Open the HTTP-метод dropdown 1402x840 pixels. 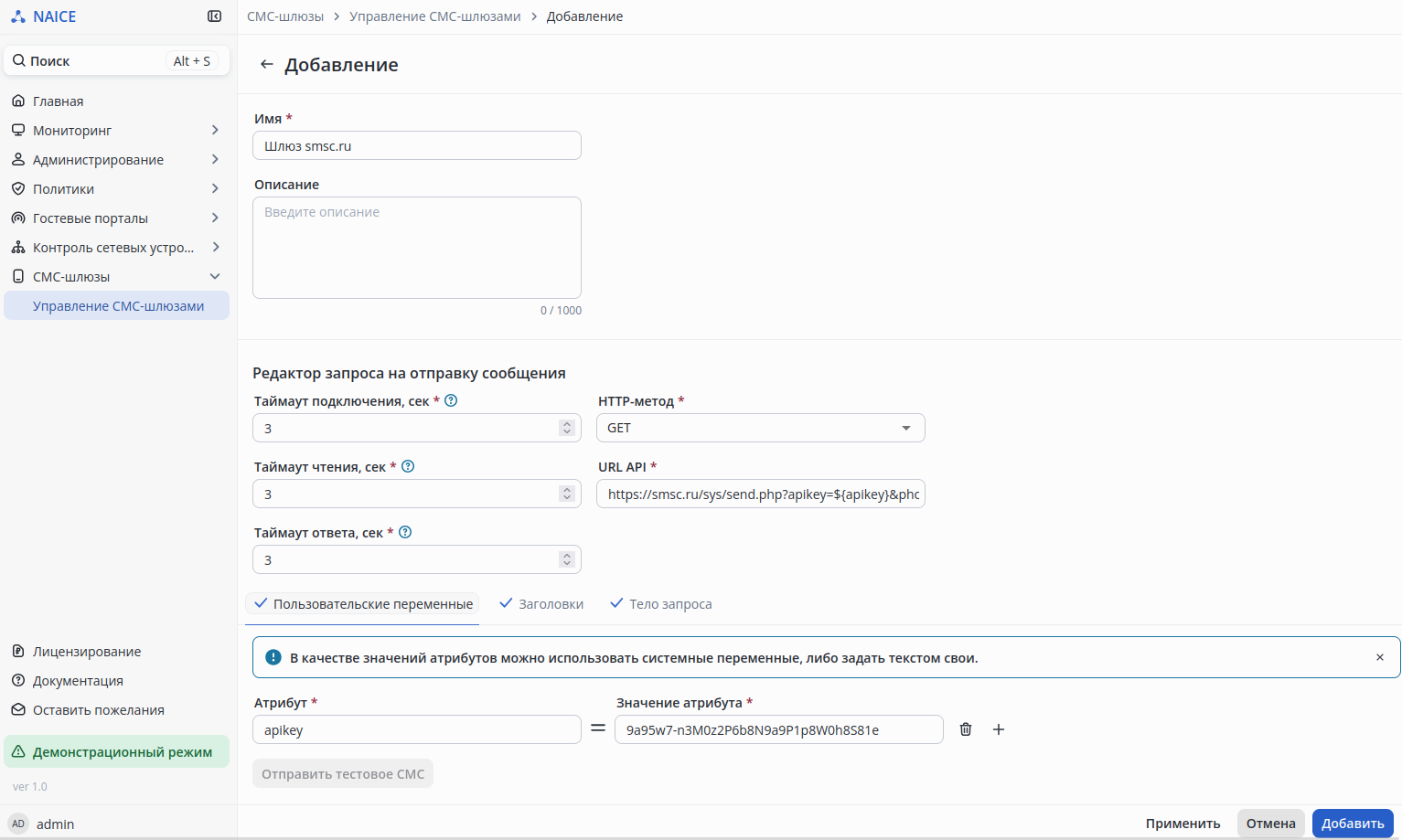point(760,428)
